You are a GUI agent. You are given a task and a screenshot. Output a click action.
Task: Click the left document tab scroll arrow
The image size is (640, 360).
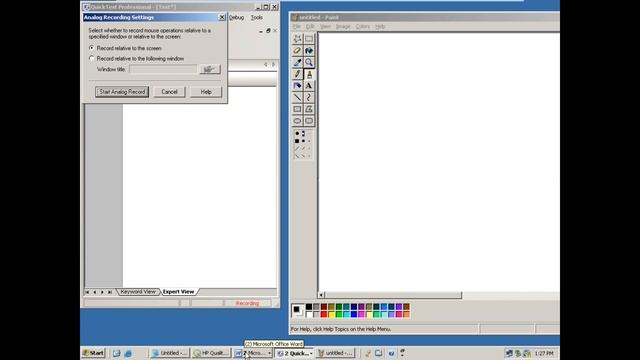[266, 64]
